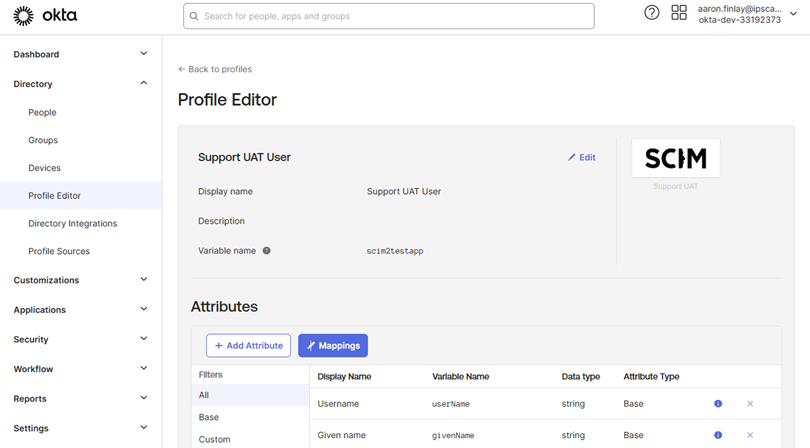Click the Add Attribute button
The width and height of the screenshot is (810, 448).
click(x=248, y=346)
